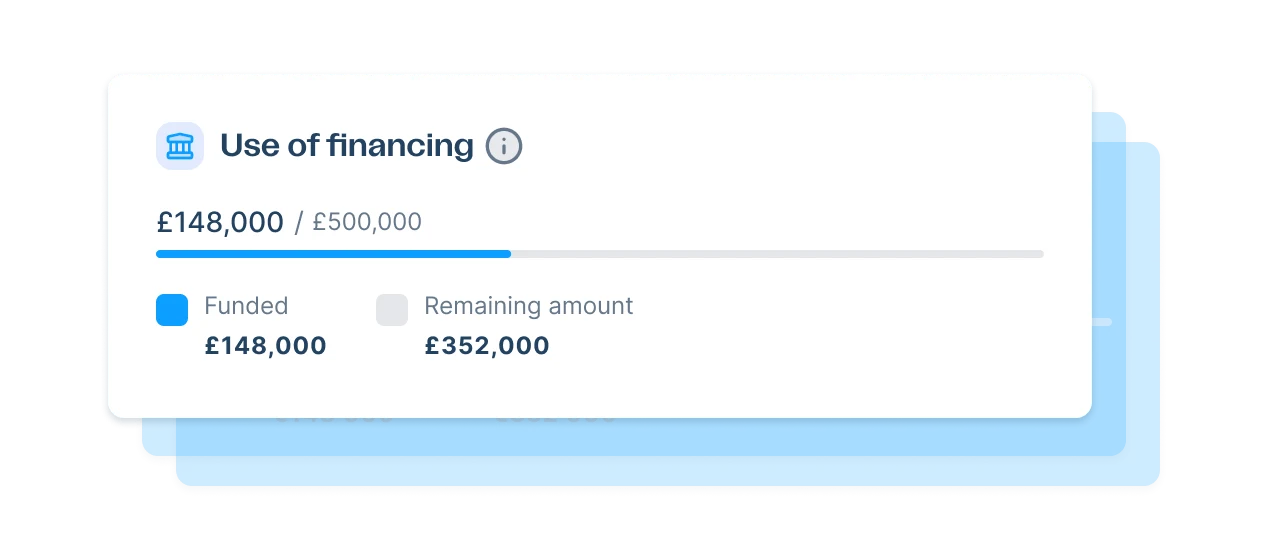Viewport: 1268px width, 560px height.
Task: Click the grey unfilled part of the progress bar
Action: coord(777,254)
